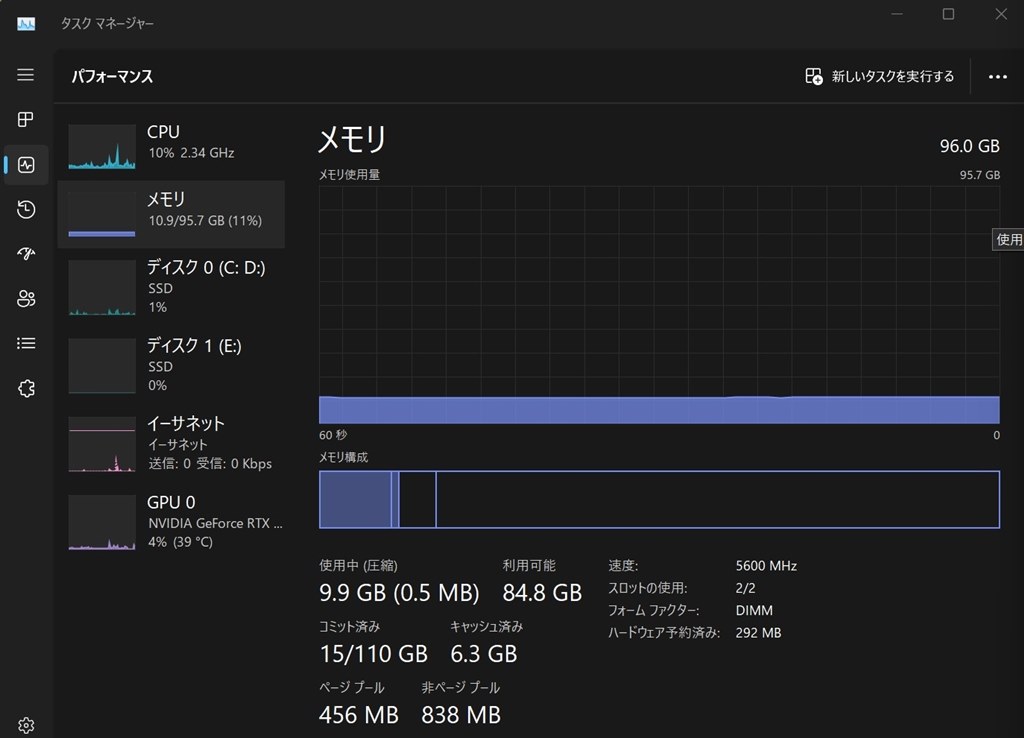The image size is (1024, 738).
Task: Click the memory composition bar
Action: click(659, 499)
